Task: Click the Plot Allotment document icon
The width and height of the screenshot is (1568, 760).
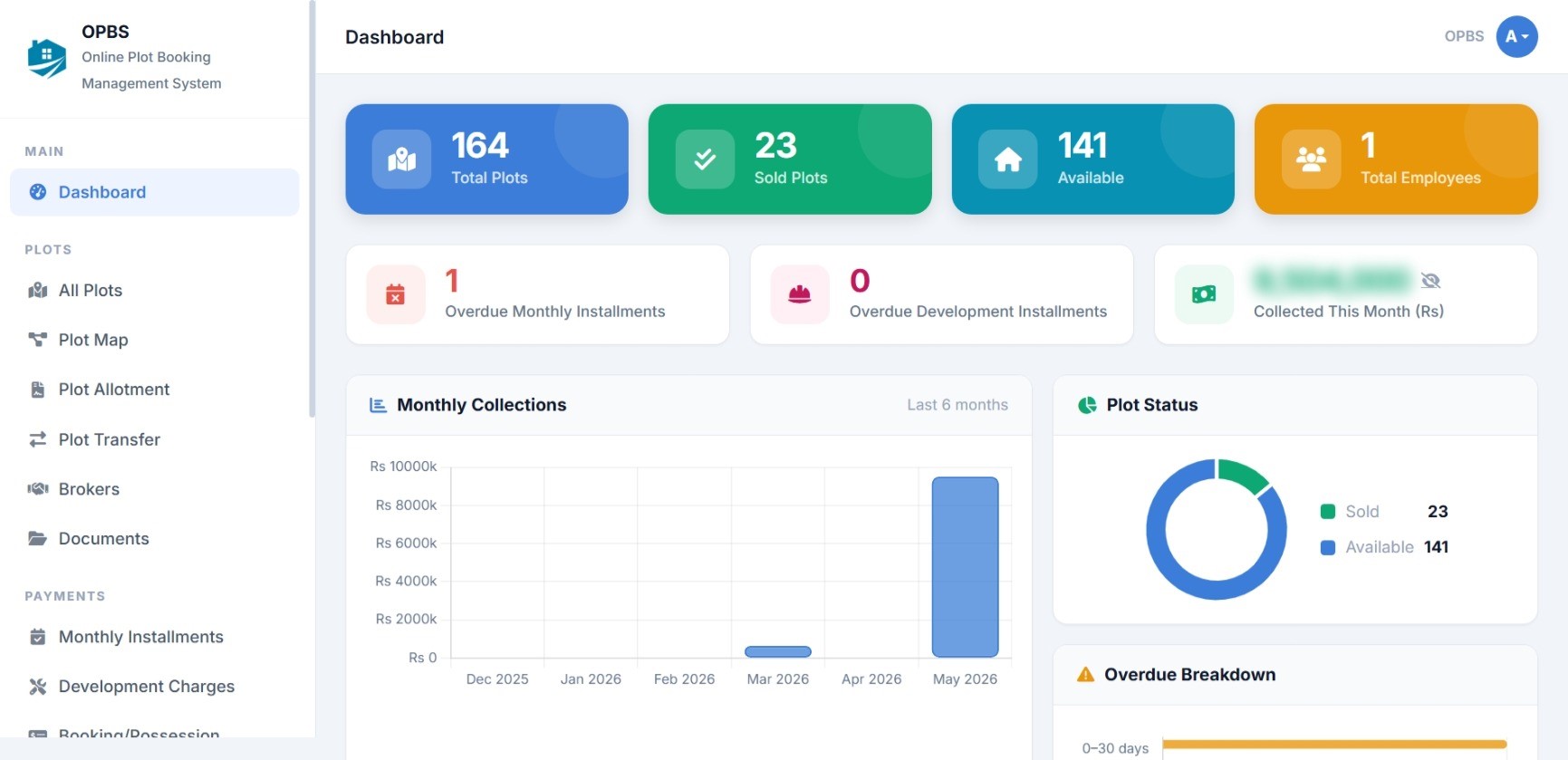Action: click(37, 390)
